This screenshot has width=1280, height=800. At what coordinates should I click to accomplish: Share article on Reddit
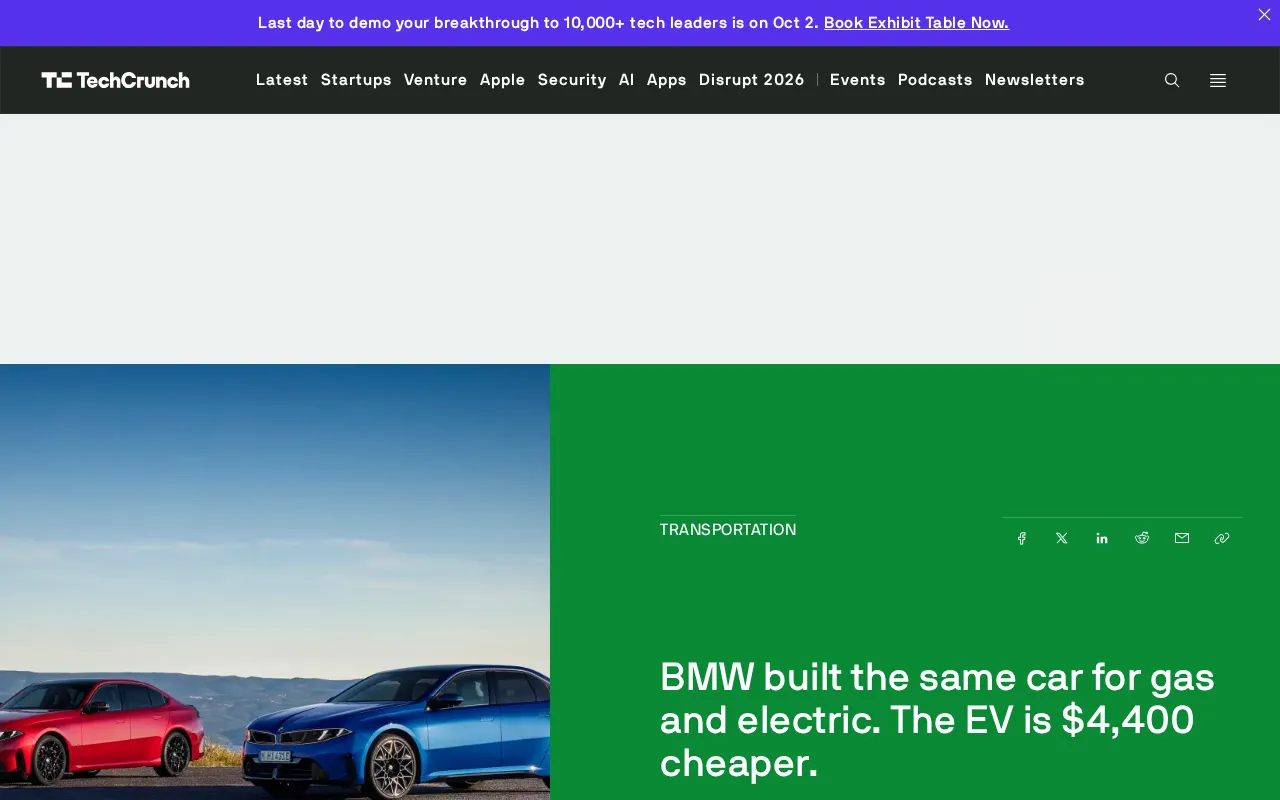[x=1142, y=538]
